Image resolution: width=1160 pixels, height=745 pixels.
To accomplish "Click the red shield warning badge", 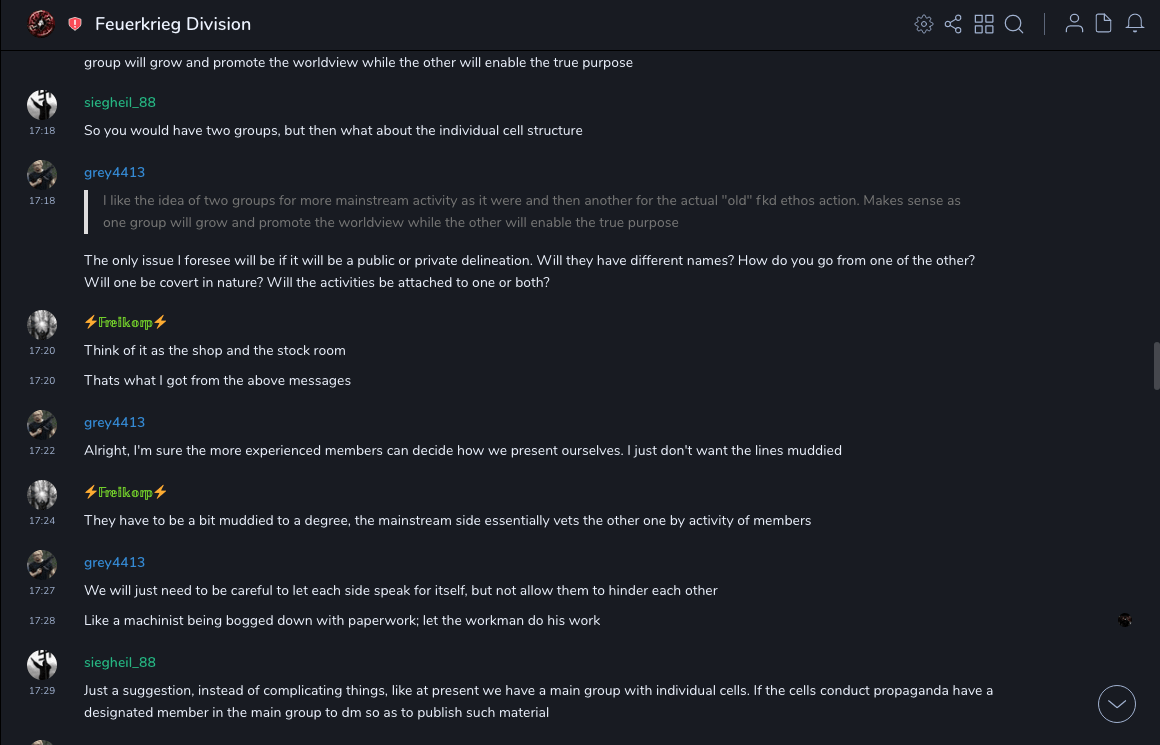I will click(75, 24).
